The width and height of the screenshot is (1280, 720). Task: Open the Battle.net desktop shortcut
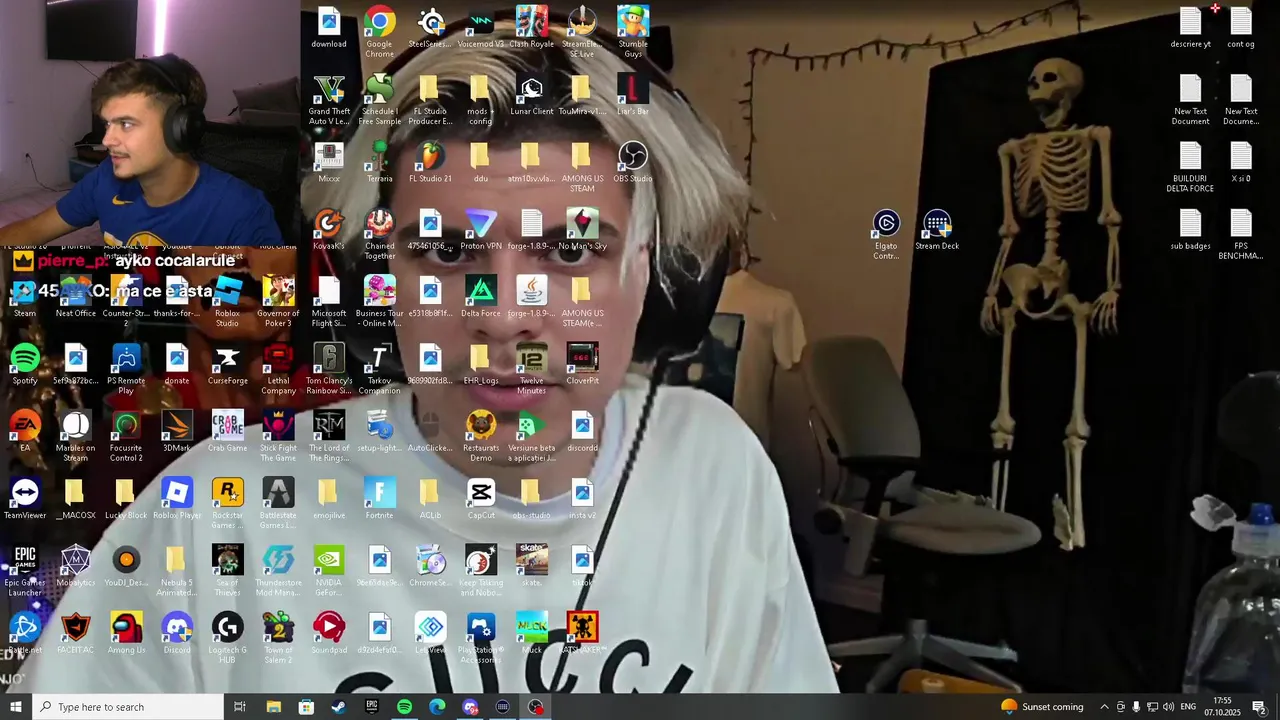pyautogui.click(x=25, y=633)
